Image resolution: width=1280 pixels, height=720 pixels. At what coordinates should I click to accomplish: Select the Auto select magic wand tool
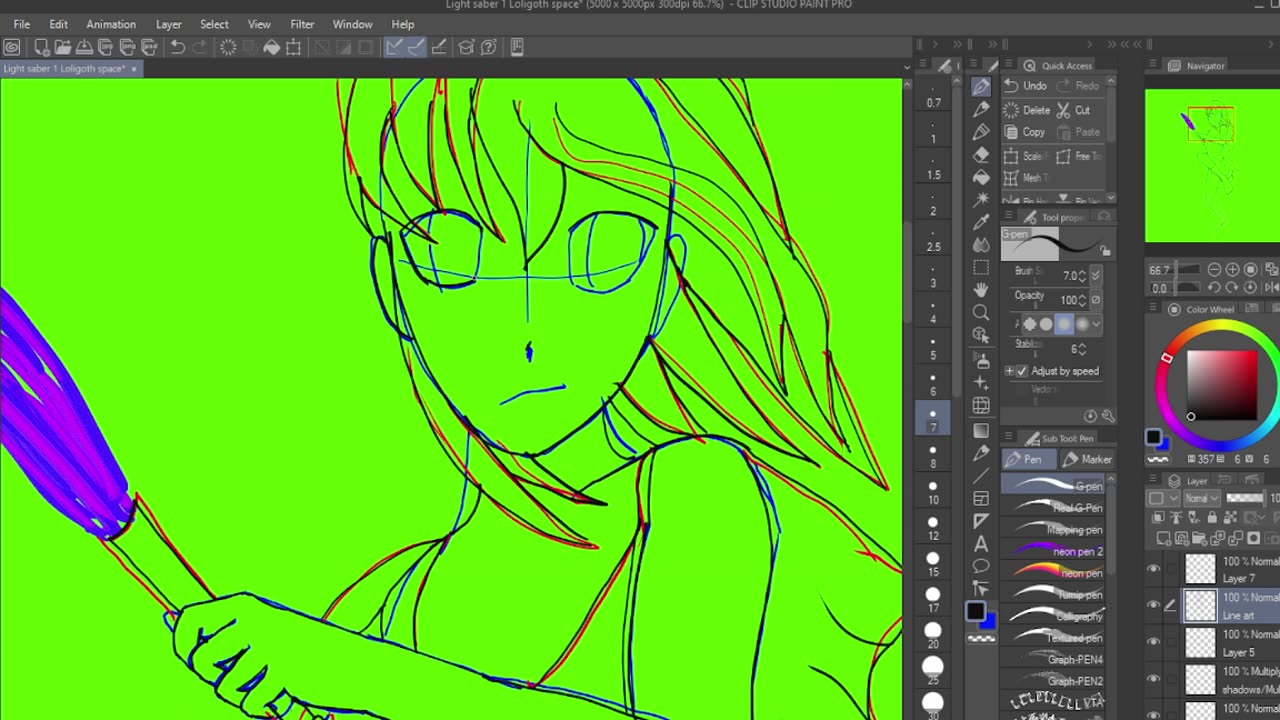pos(981,199)
